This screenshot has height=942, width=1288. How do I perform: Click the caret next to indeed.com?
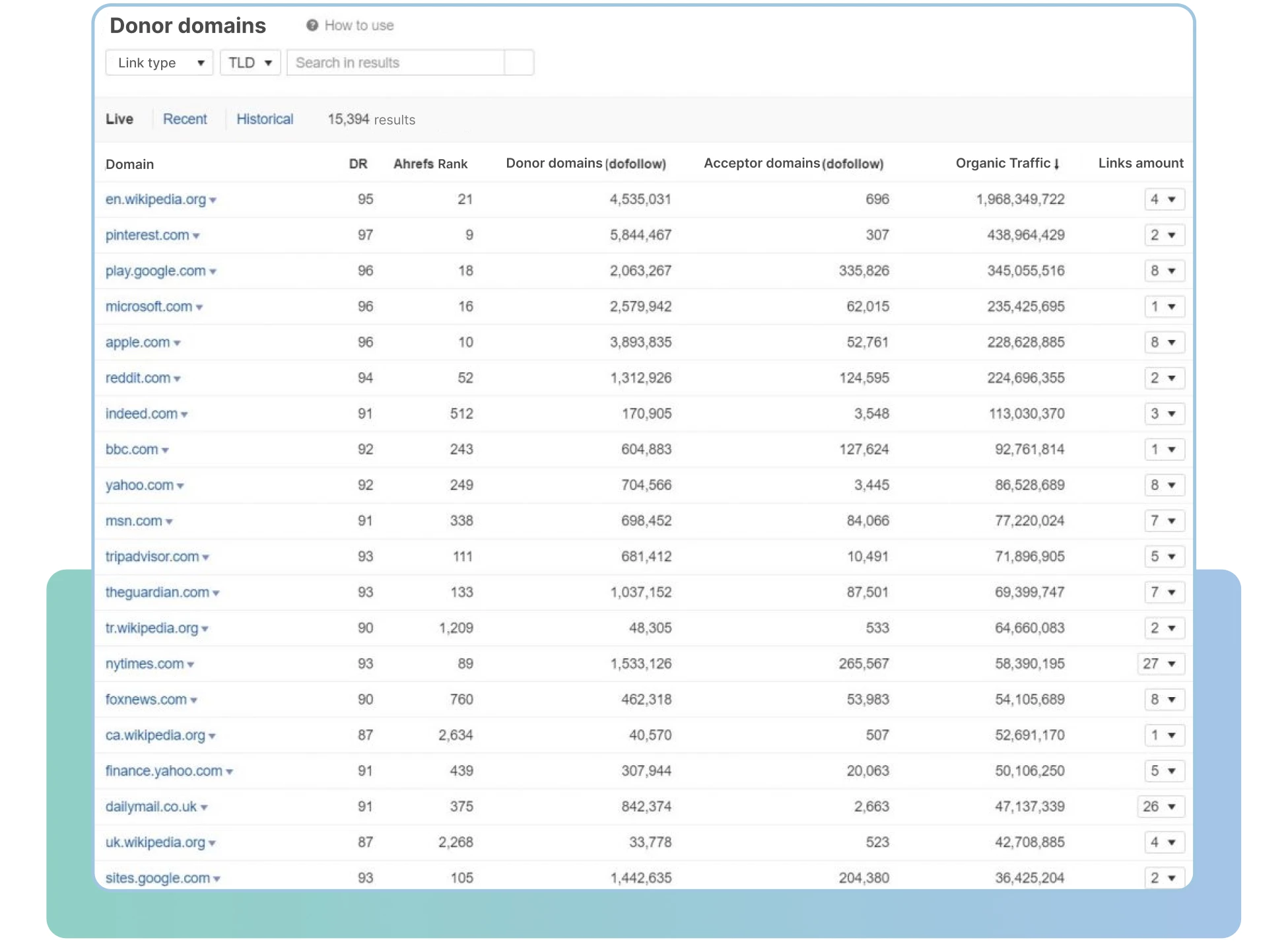(x=184, y=415)
